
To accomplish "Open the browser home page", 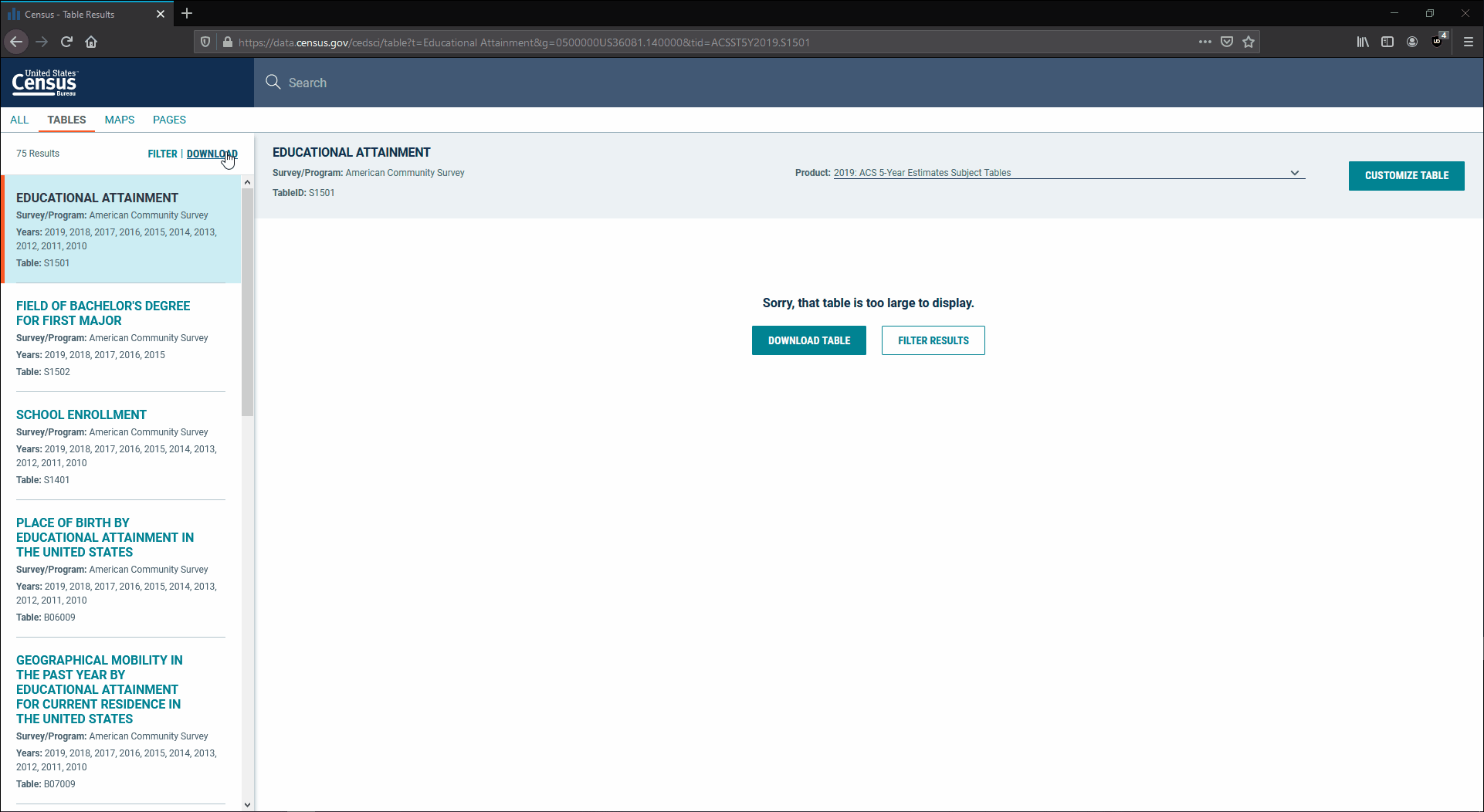I will tap(91, 42).
